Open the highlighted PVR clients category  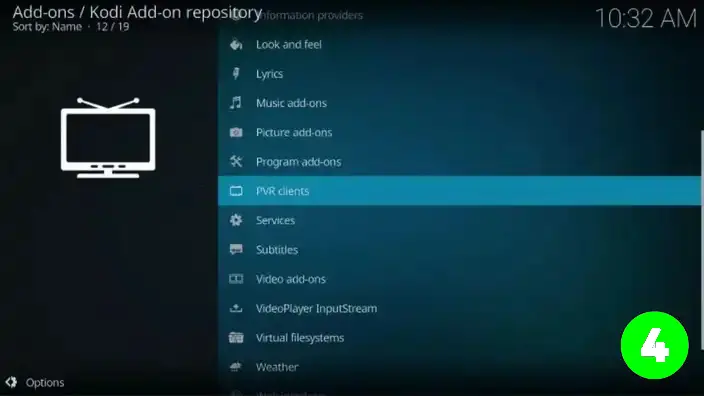(459, 191)
